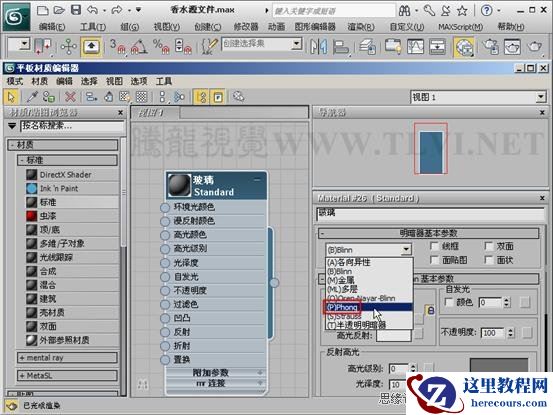Click the 3ds Max application logo button
553x415 pixels.
click(15, 17)
